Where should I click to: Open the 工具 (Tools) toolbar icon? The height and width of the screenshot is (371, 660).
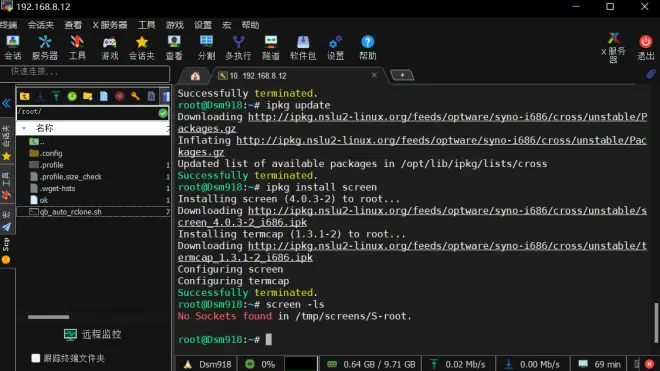point(77,47)
